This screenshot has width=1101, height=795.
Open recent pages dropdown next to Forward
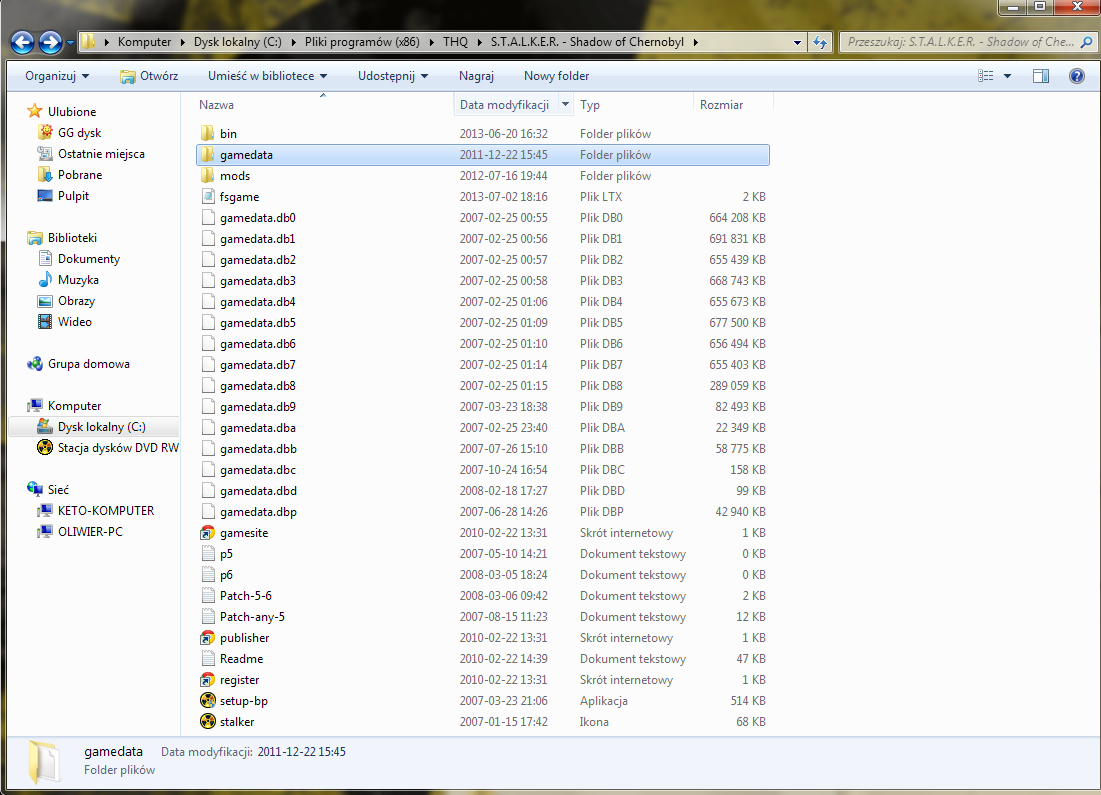coord(70,42)
